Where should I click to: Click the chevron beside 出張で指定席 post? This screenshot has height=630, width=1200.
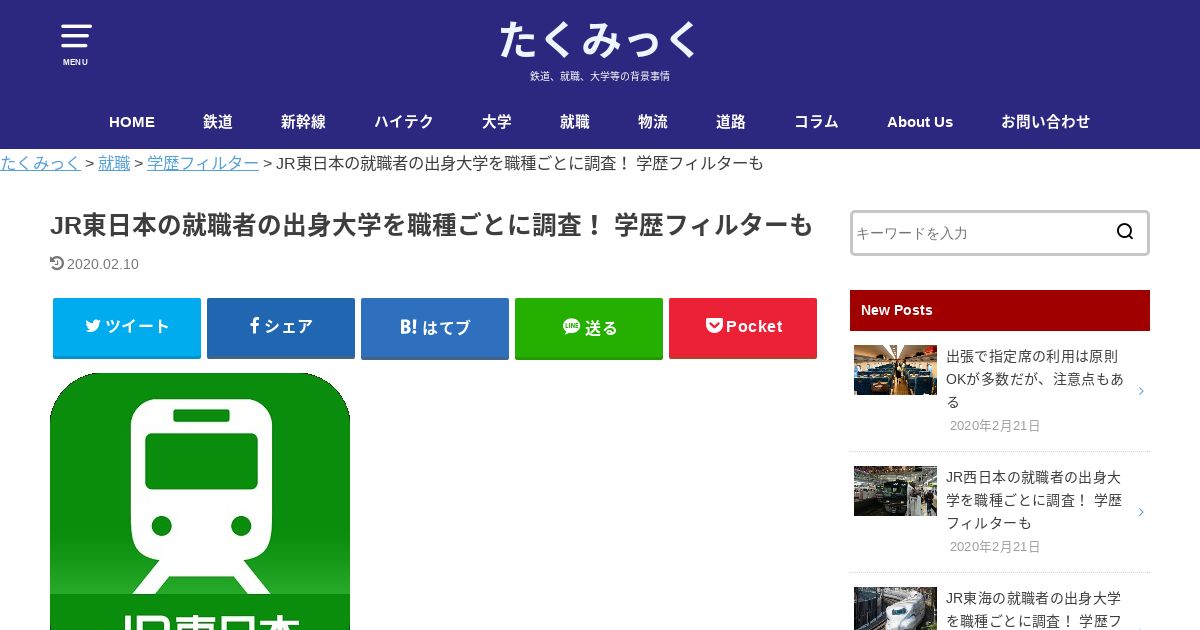1141,391
